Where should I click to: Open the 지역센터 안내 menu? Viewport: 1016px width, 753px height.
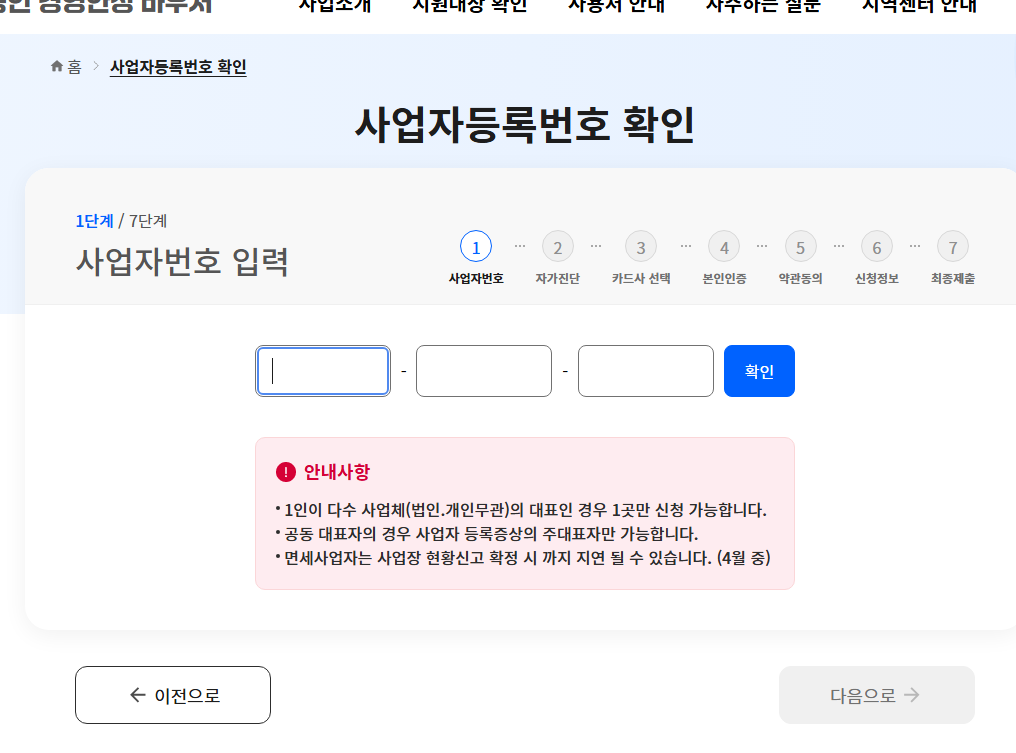tap(919, 5)
